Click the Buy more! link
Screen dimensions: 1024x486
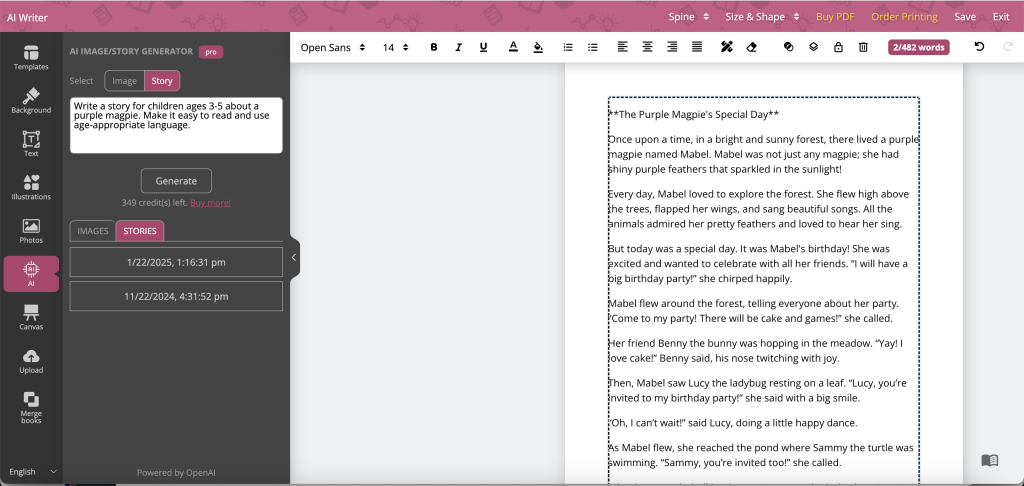[210, 203]
